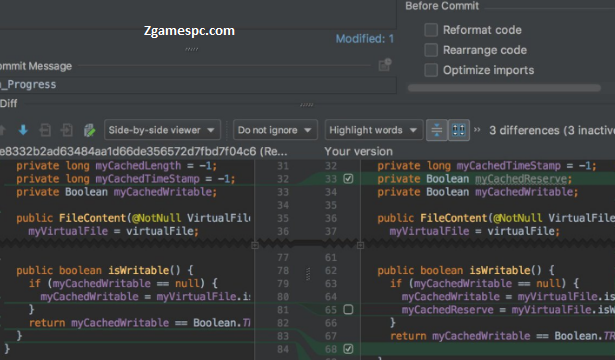Toggle collapse unchanged fragments icon
The width and height of the screenshot is (615, 360).
click(437, 130)
